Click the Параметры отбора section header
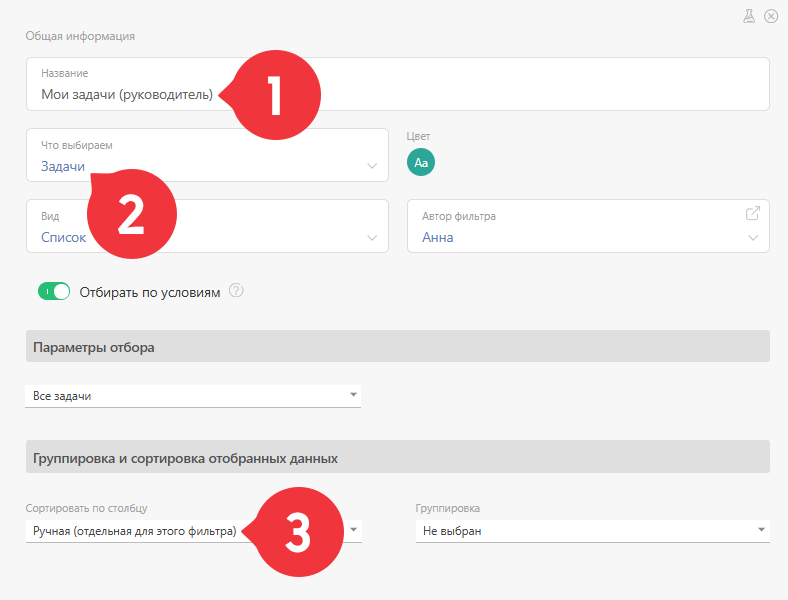 pyautogui.click(x=398, y=346)
